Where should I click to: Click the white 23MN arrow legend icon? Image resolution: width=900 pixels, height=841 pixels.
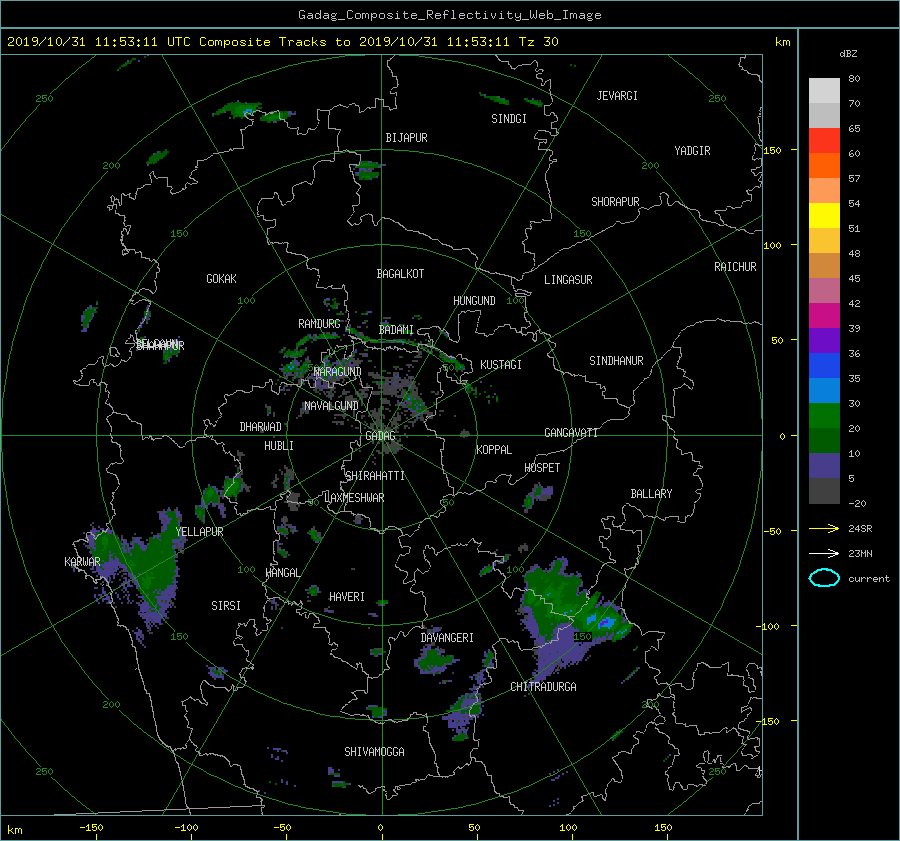(x=824, y=553)
